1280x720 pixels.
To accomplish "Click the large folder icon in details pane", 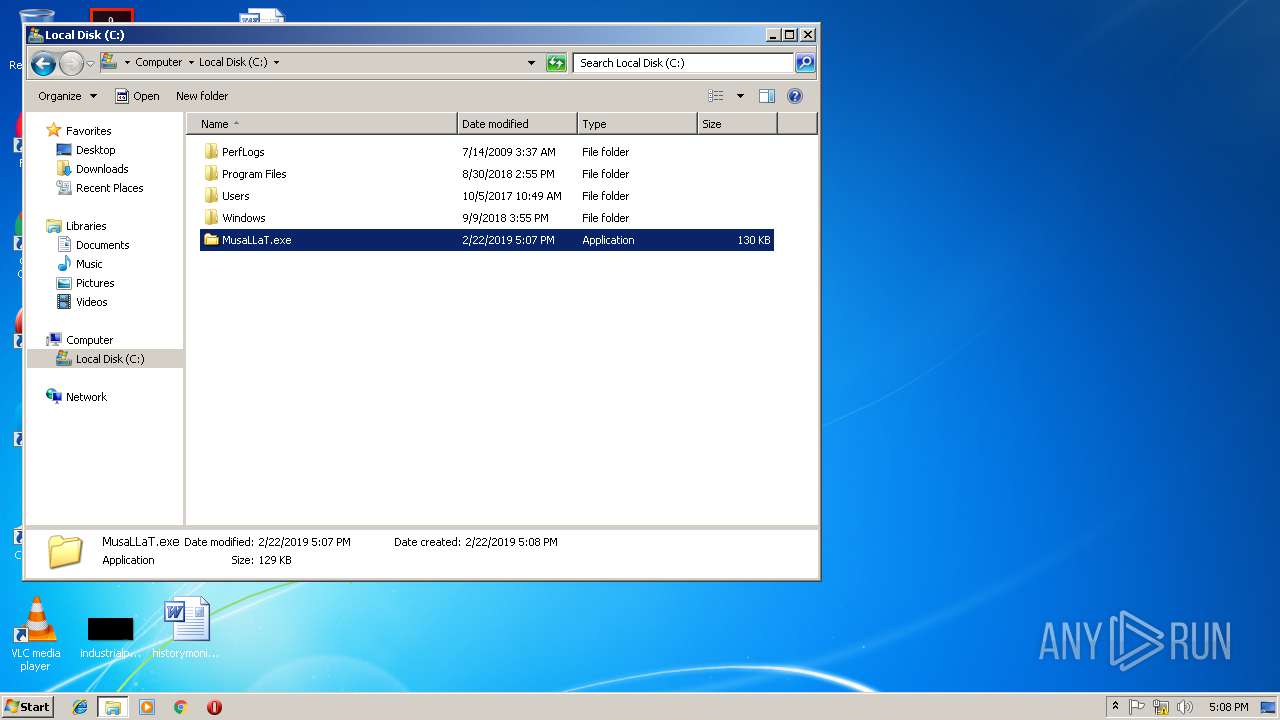I will point(65,551).
